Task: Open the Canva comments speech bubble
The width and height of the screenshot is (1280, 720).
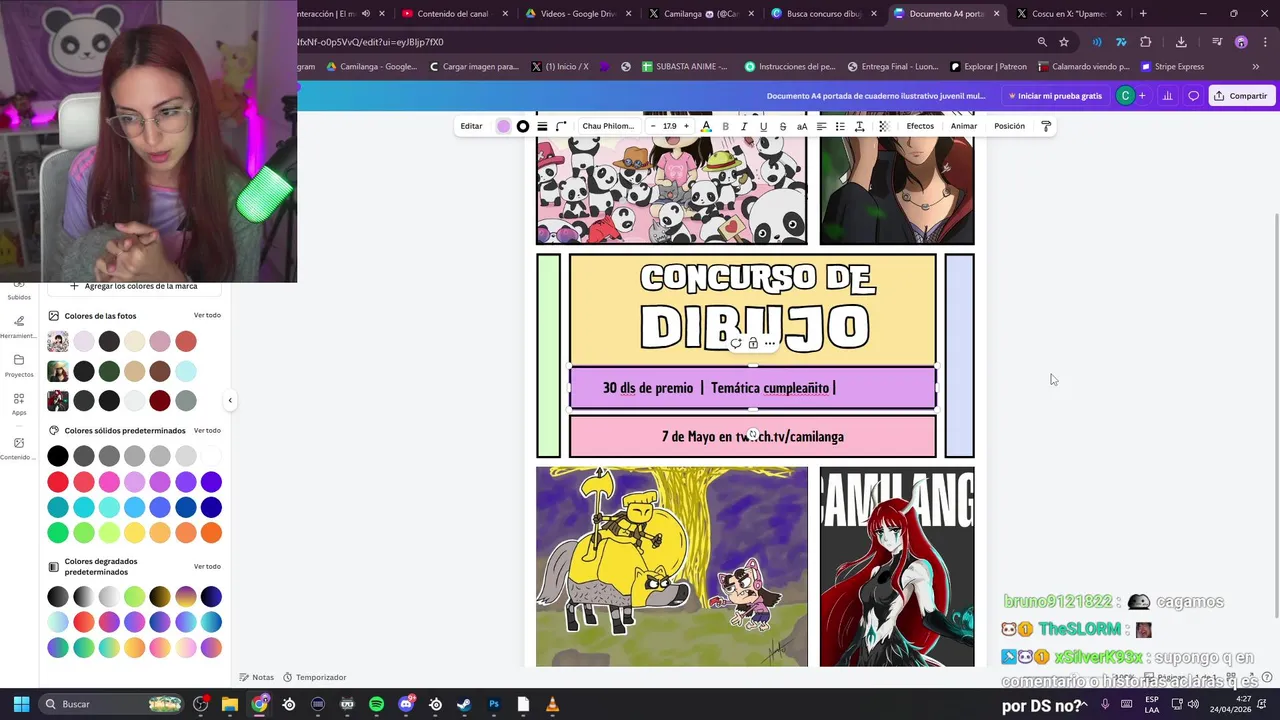Action: click(1193, 96)
